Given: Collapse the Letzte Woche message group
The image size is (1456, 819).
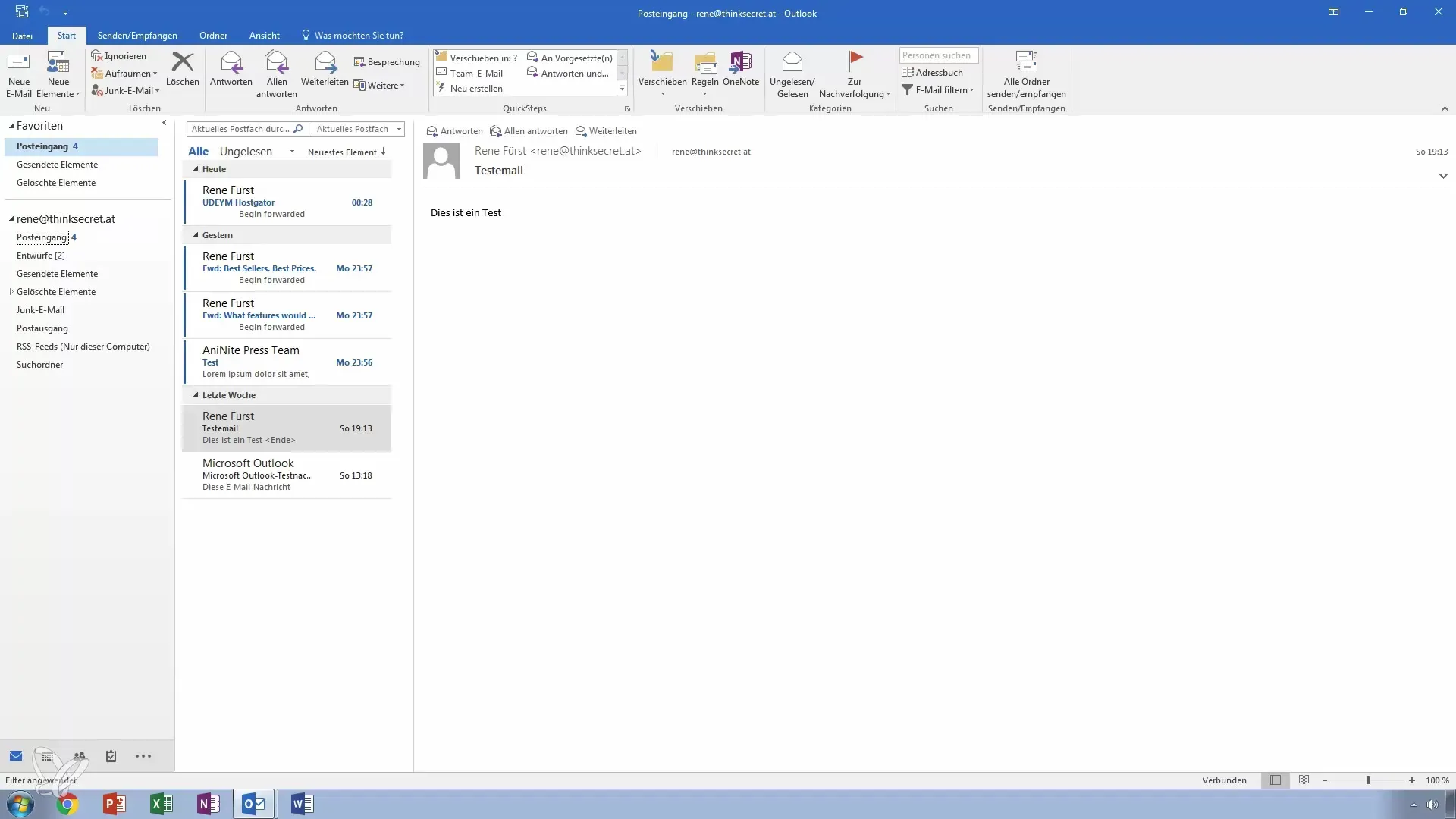Looking at the screenshot, I should pyautogui.click(x=196, y=395).
